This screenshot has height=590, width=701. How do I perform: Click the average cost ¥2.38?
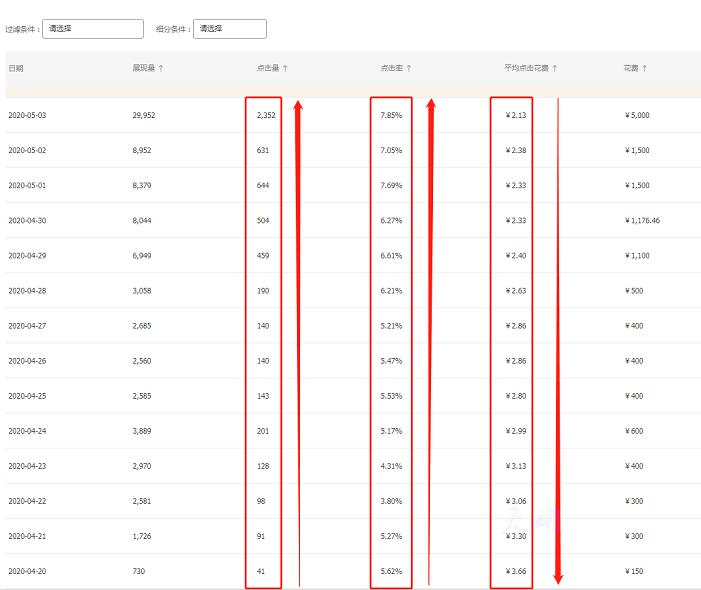[516, 150]
